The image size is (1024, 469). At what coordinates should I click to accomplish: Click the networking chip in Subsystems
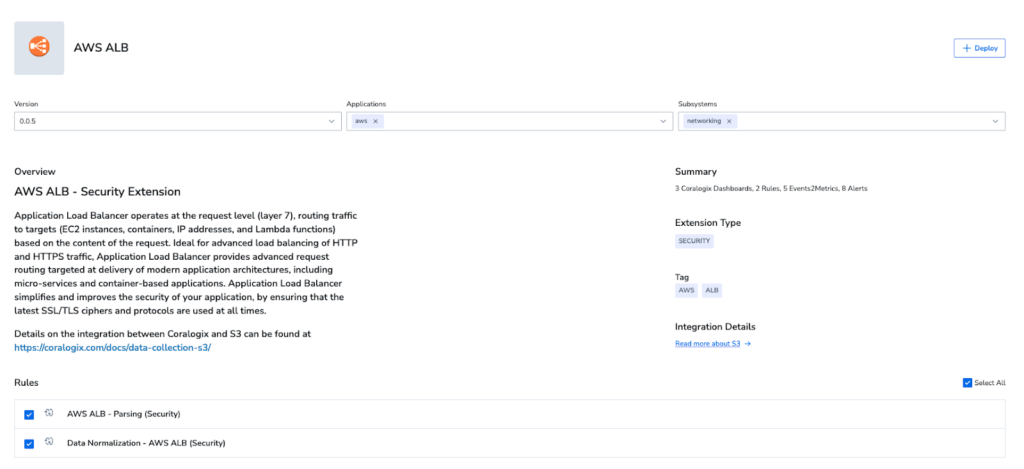click(x=711, y=121)
